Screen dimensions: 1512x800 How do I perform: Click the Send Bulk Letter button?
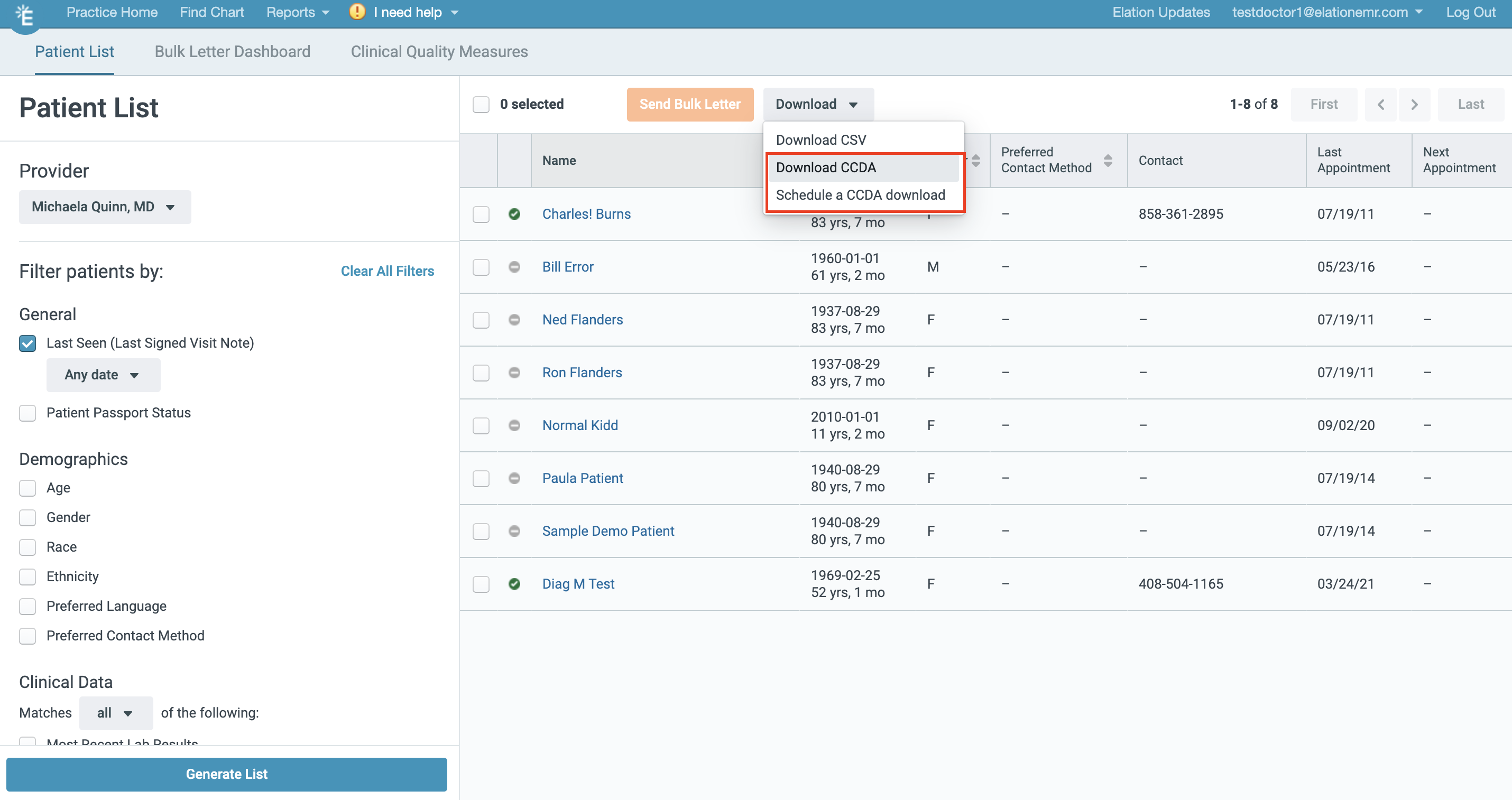[690, 104]
